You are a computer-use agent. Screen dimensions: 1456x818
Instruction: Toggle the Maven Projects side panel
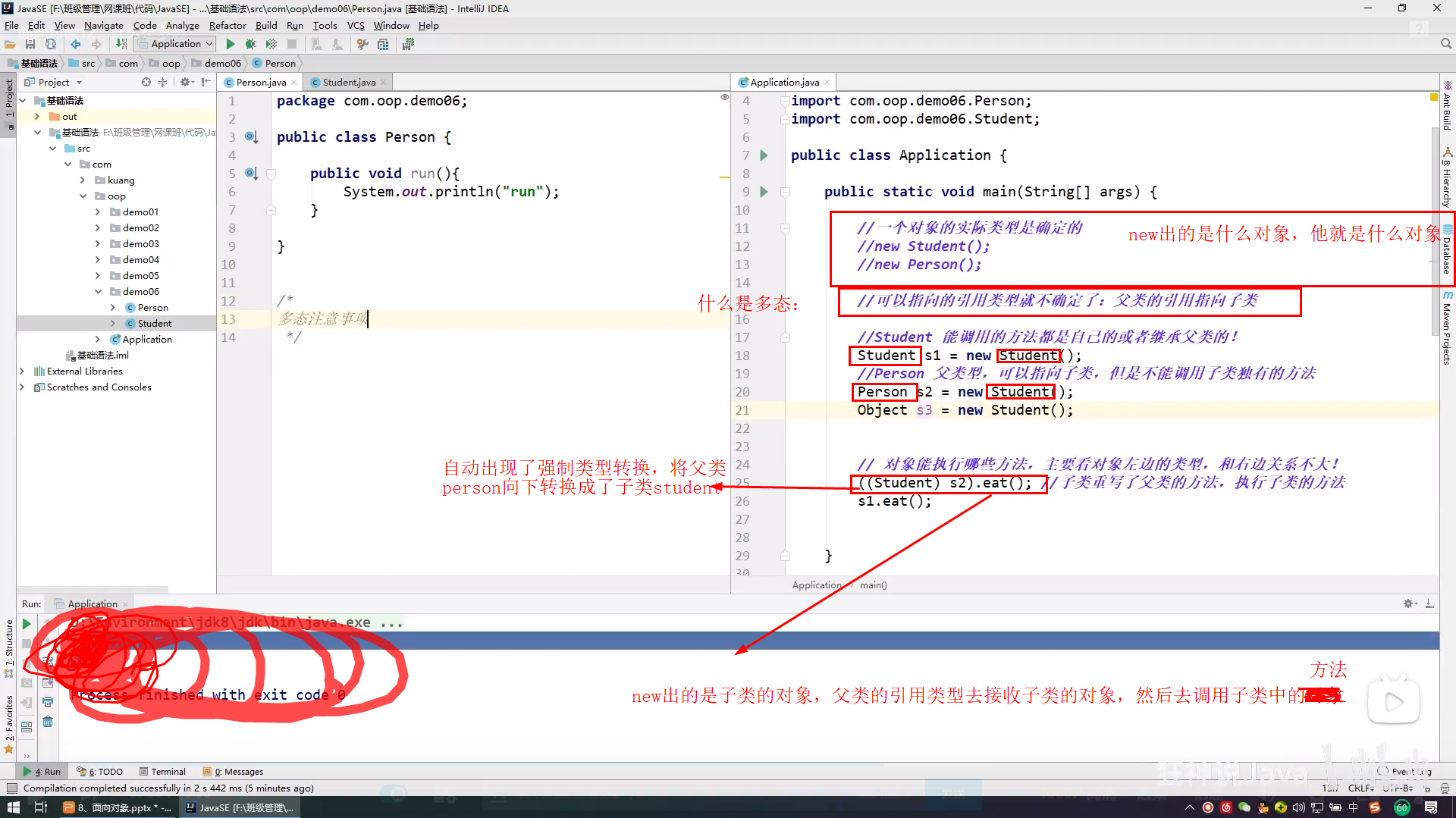click(x=1447, y=328)
